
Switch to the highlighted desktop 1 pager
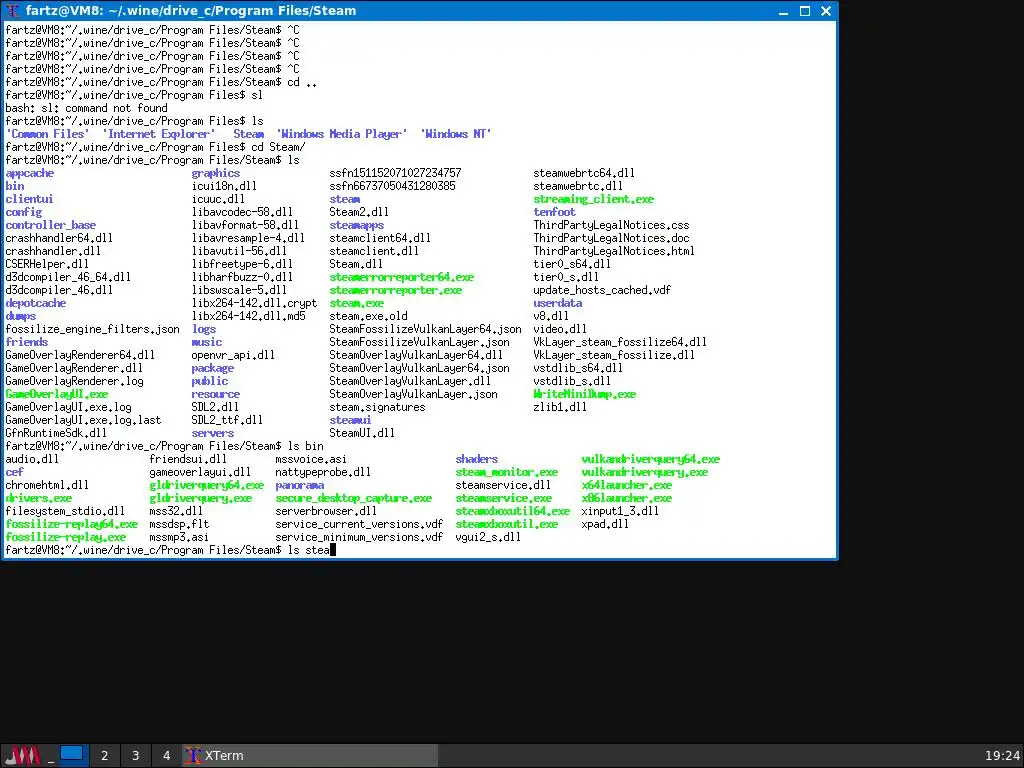[x=72, y=755]
